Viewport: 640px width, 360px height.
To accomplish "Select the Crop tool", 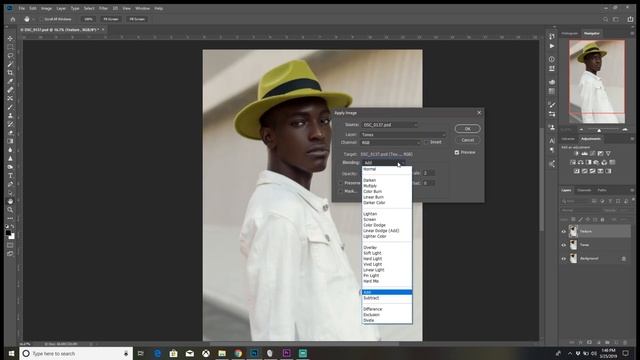I will [x=10, y=73].
